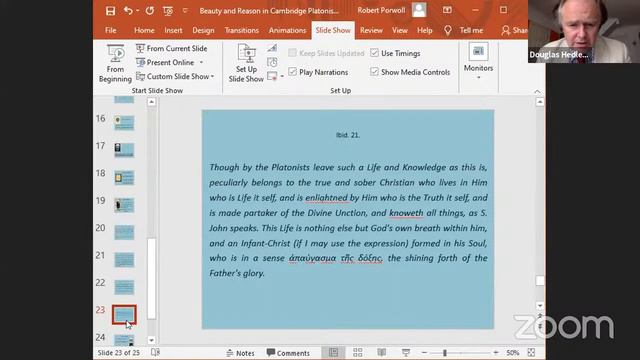Open the File menu
Image resolution: width=640 pixels, height=360 pixels.
pyautogui.click(x=111, y=30)
